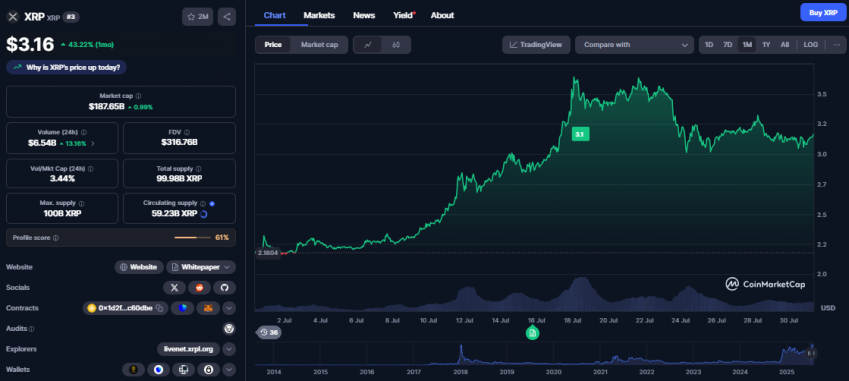Viewport: 849px width, 381px height.
Task: Click the Profile score progress bar
Action: pos(193,238)
